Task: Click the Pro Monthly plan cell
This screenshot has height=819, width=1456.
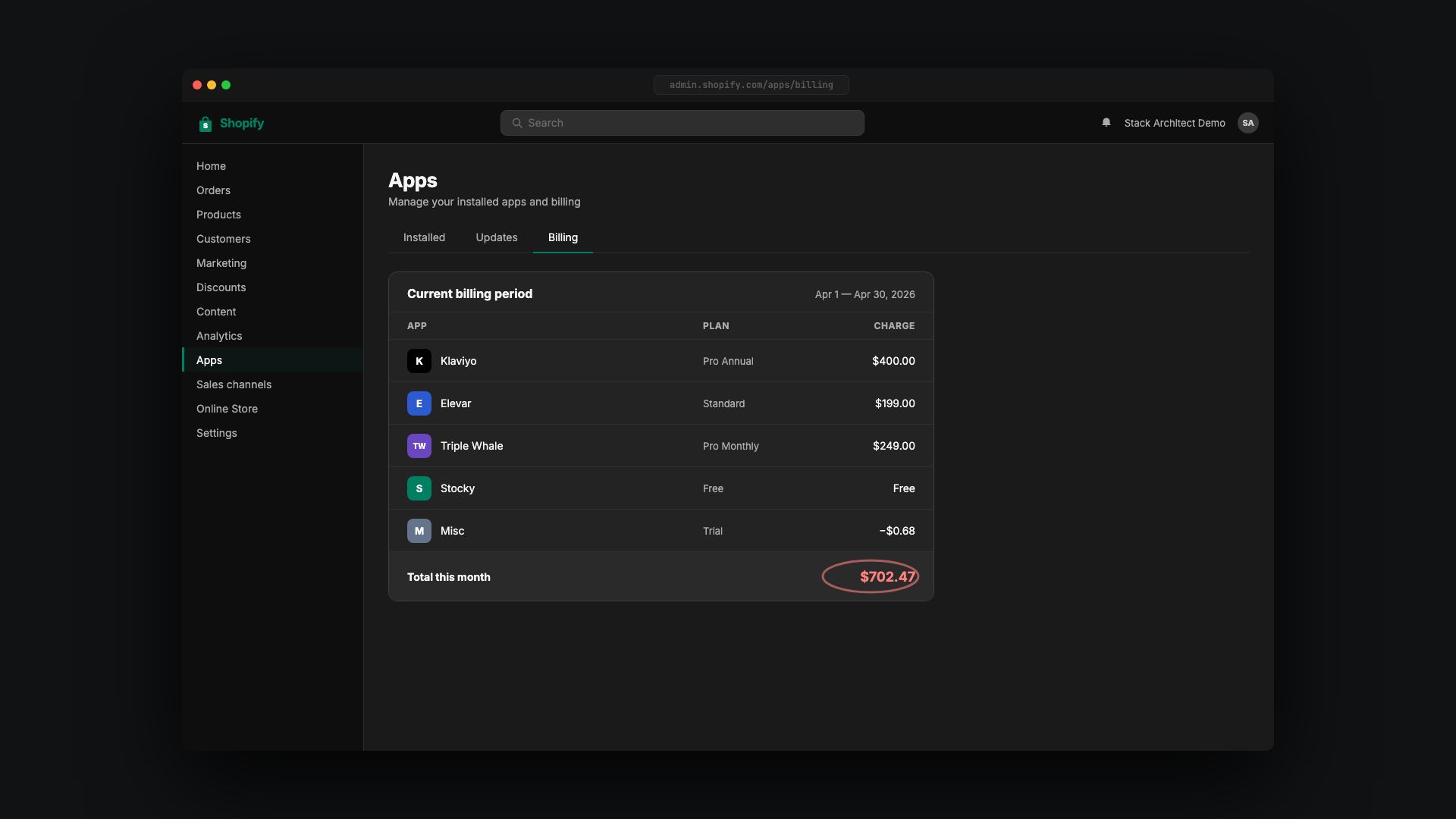Action: point(730,446)
